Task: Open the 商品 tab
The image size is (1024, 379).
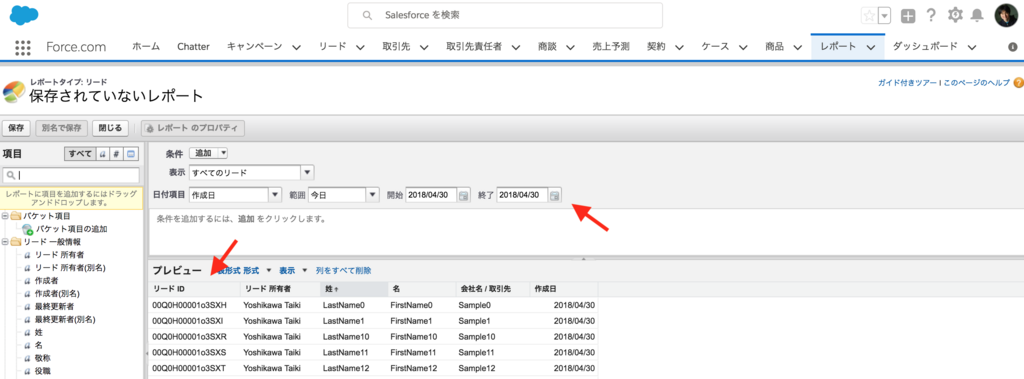Action: coord(775,46)
